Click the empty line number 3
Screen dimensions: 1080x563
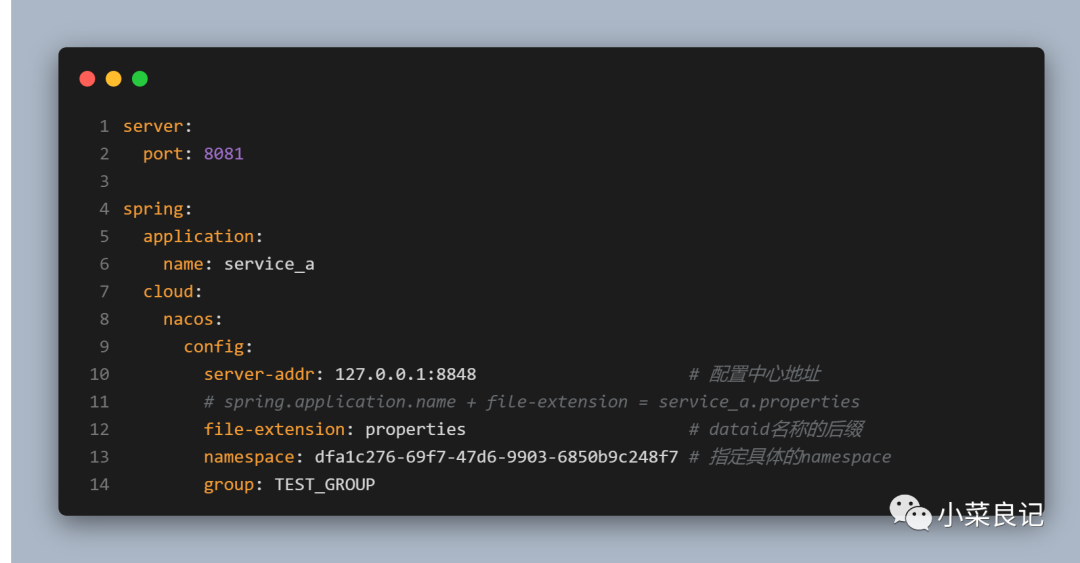tap(104, 181)
